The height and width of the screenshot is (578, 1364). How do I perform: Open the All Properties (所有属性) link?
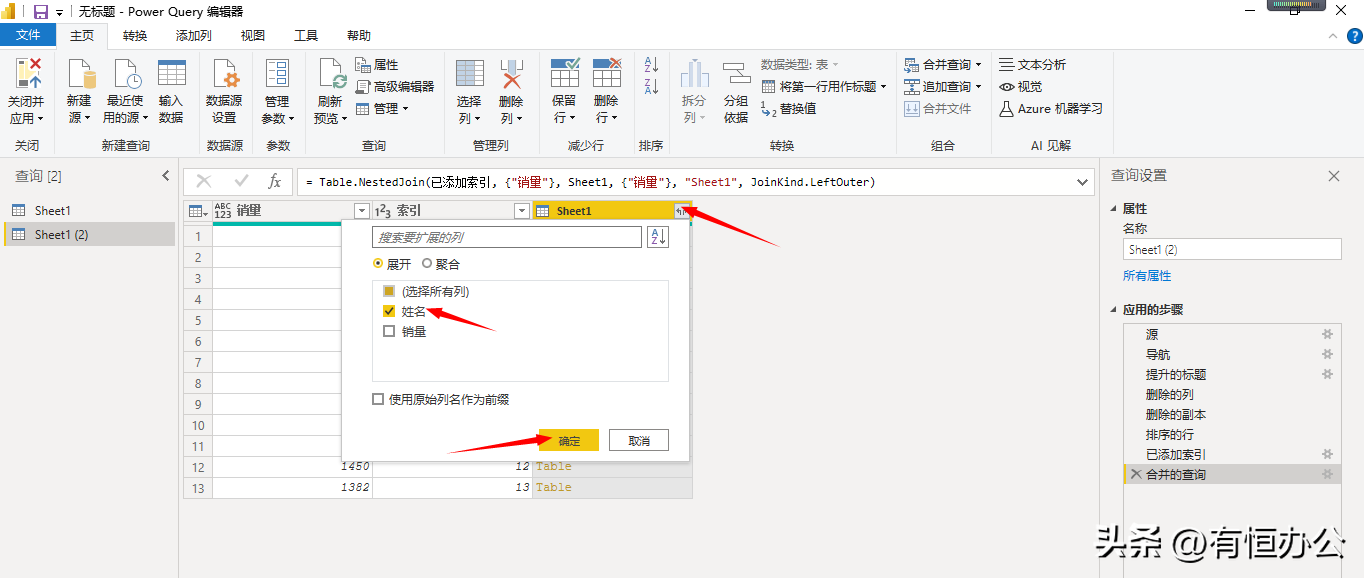1147,276
